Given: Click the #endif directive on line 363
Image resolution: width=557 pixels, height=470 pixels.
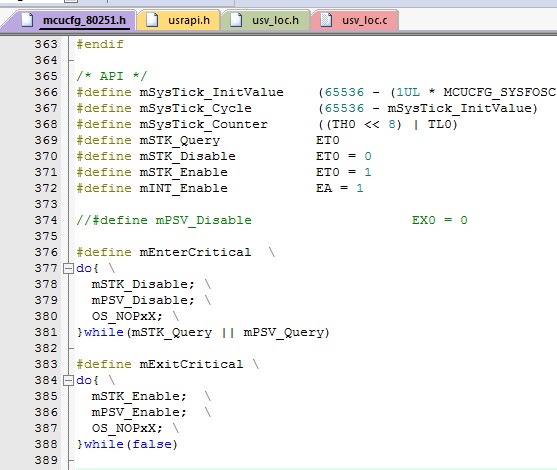Looking at the screenshot, I should coord(100,44).
